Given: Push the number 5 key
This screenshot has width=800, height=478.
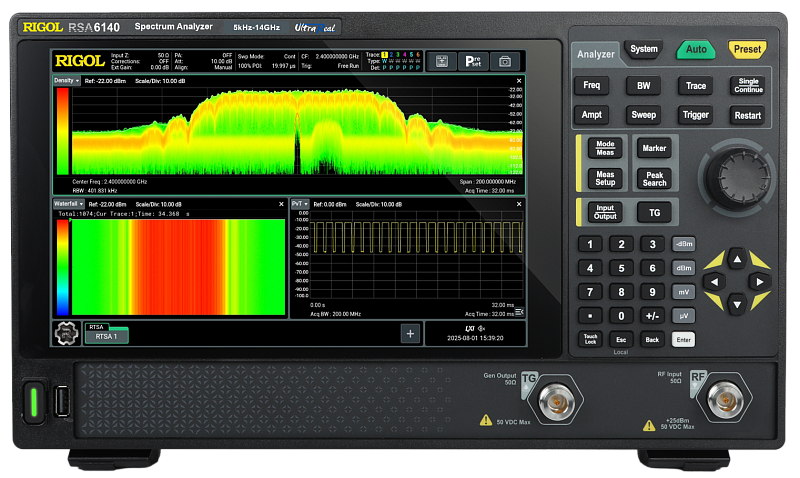Looking at the screenshot, I should tap(621, 268).
